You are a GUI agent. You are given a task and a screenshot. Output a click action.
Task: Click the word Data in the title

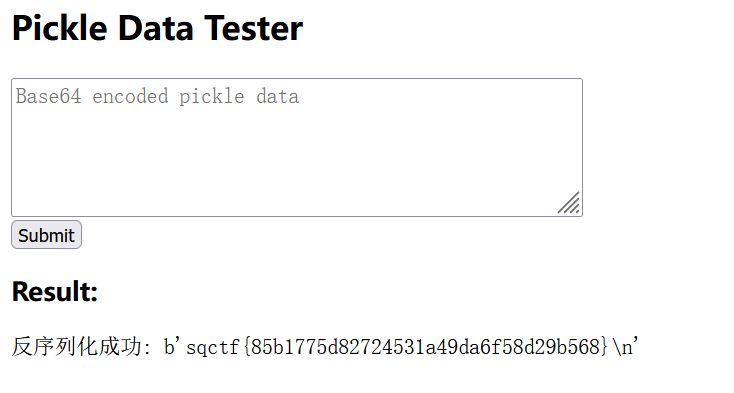point(156,28)
